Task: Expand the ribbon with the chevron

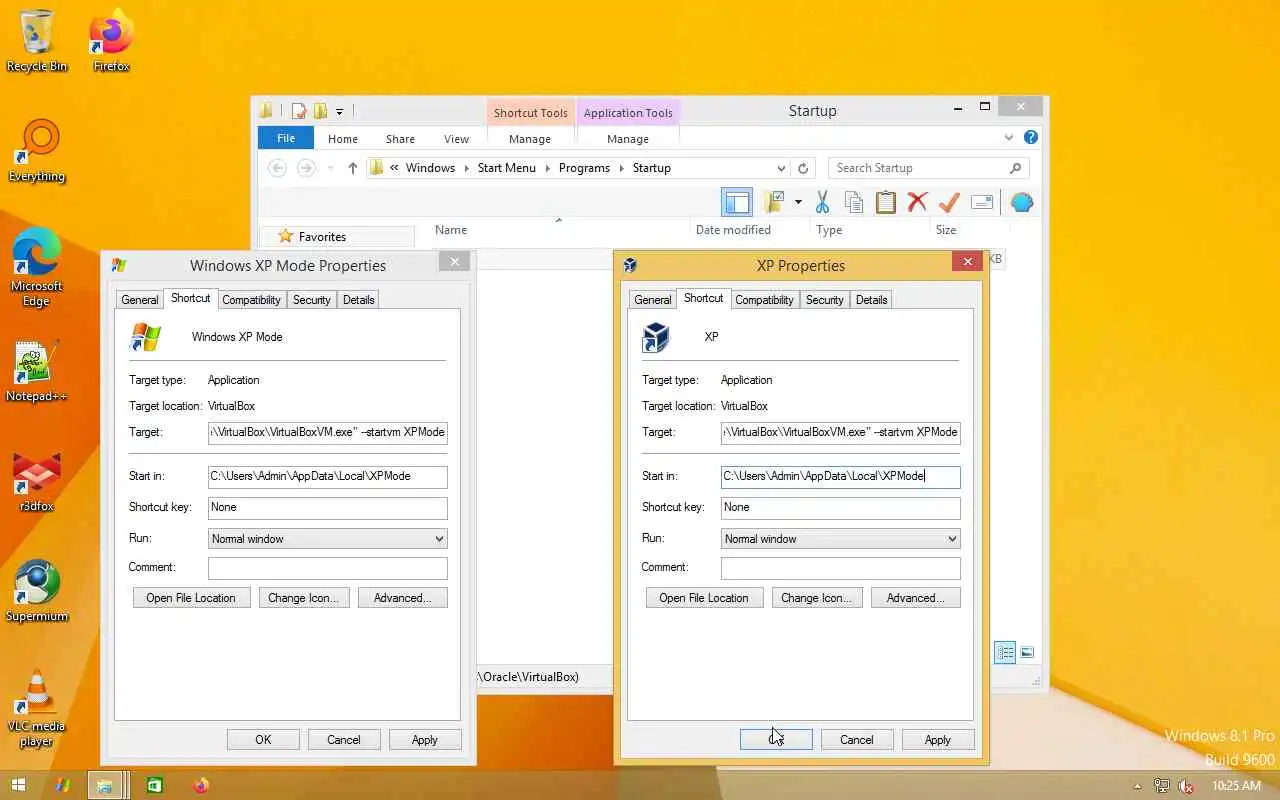Action: (1009, 138)
